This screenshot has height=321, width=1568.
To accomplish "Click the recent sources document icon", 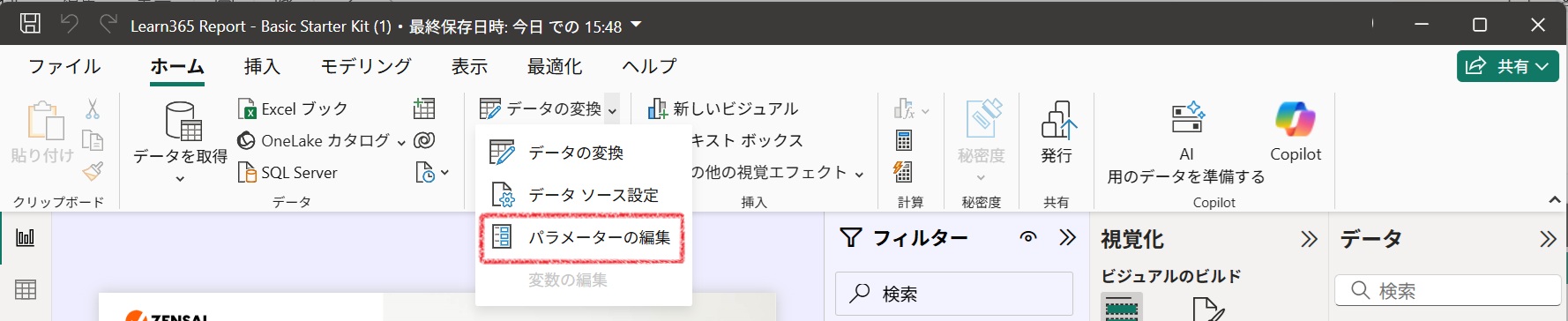I will (x=424, y=173).
